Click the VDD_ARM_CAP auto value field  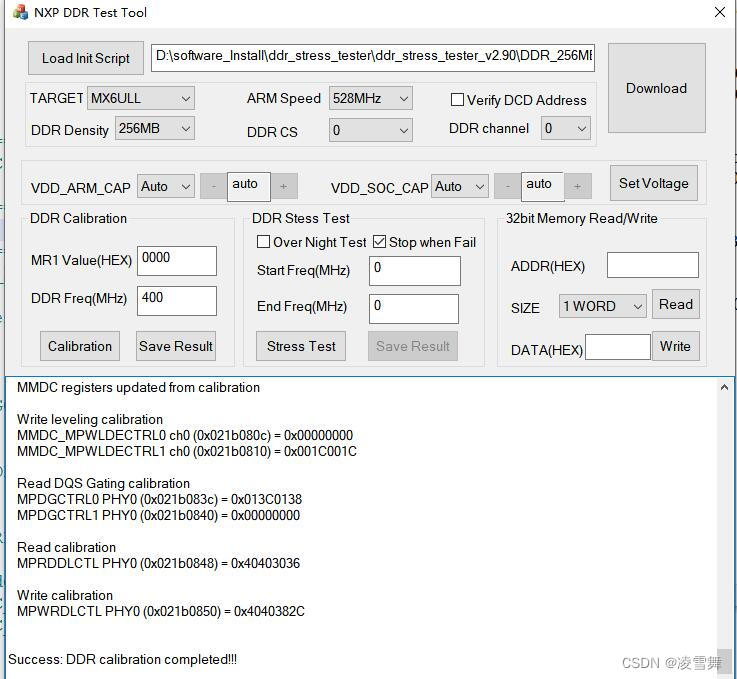coord(249,186)
